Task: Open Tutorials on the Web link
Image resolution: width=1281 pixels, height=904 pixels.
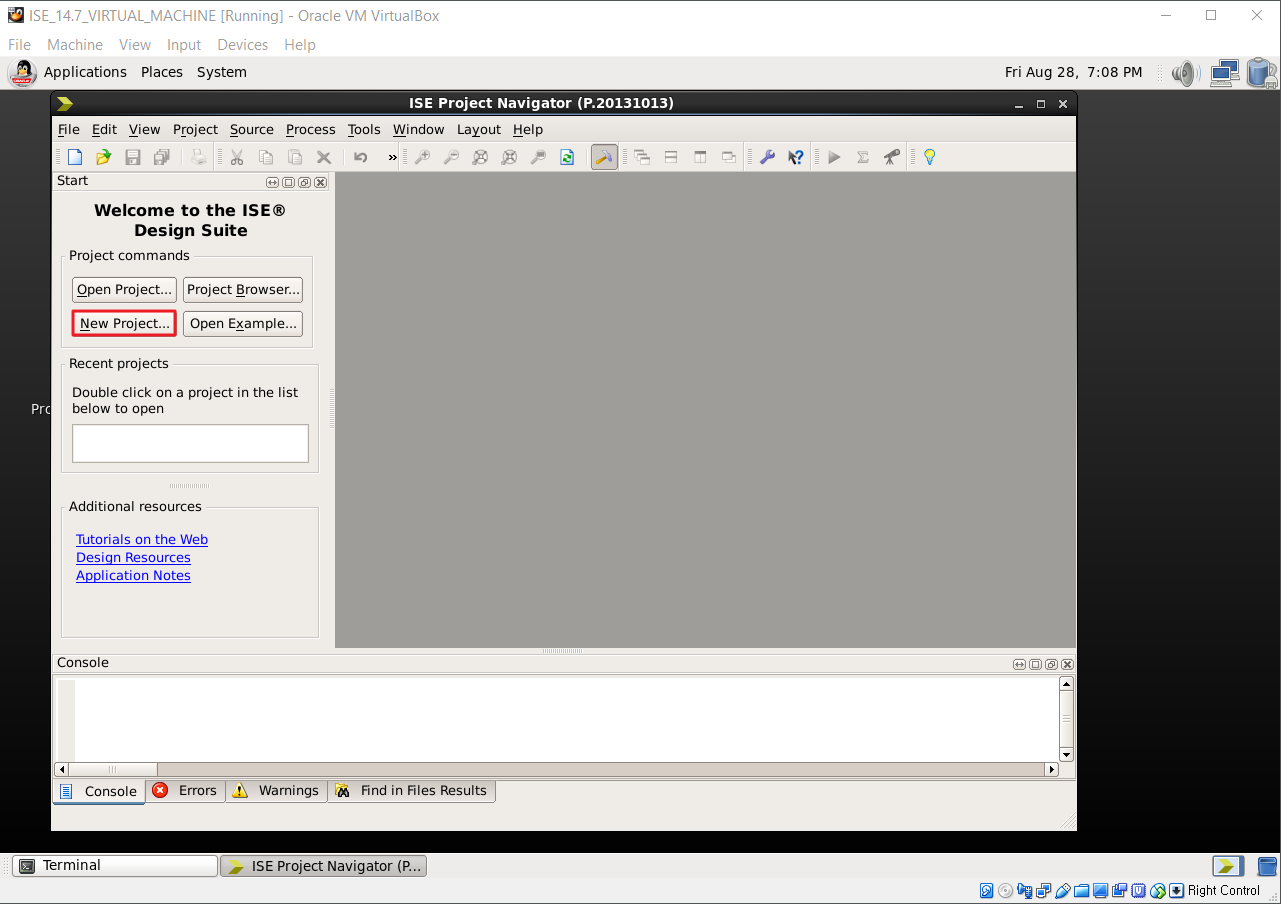Action: (x=142, y=539)
